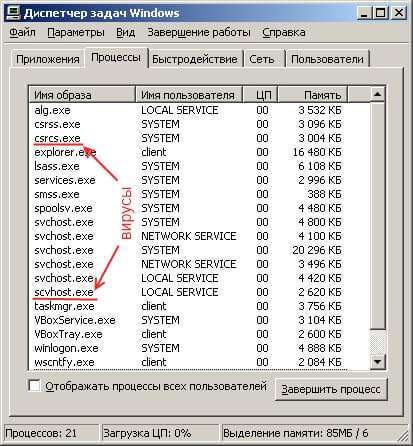This screenshot has height=446, width=413.
Task: Open the Справка menu
Action: 284,33
